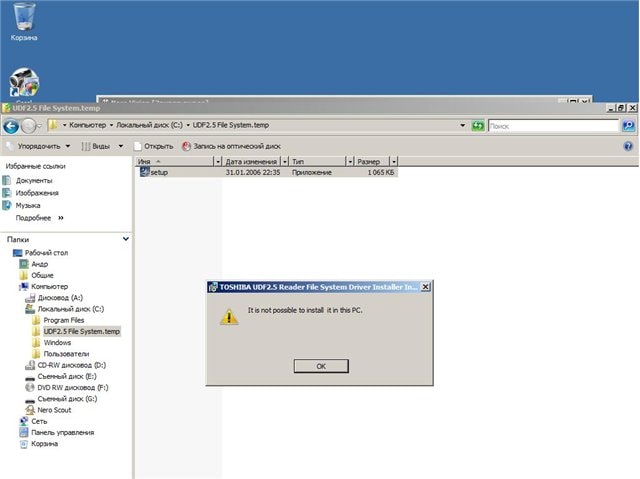Open the Виды dropdown arrow
640x479 pixels.
click(121, 146)
